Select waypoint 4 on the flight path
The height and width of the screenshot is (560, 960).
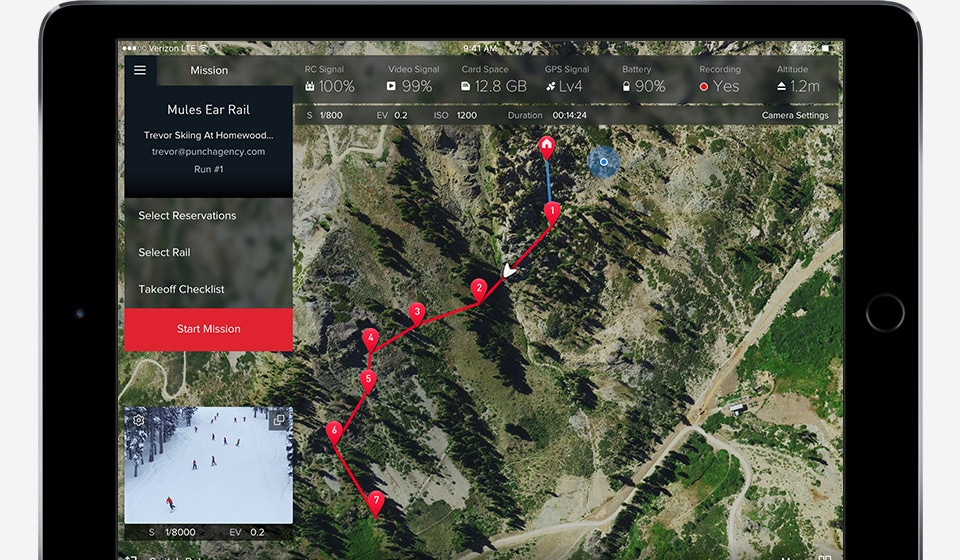[371, 338]
